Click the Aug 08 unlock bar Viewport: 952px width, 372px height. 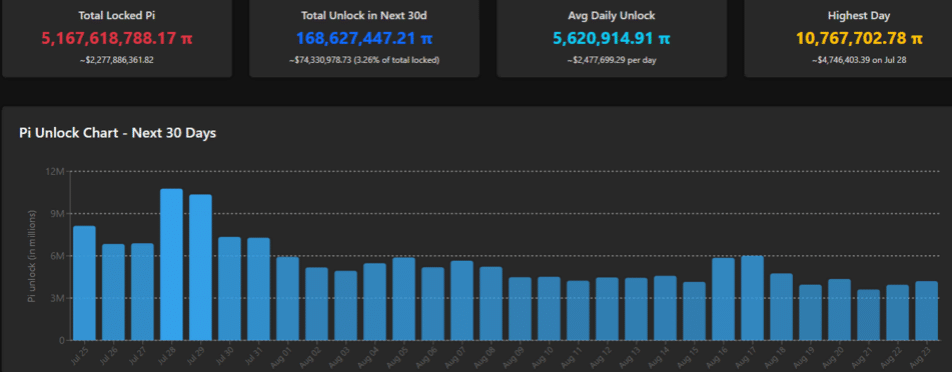pos(491,303)
